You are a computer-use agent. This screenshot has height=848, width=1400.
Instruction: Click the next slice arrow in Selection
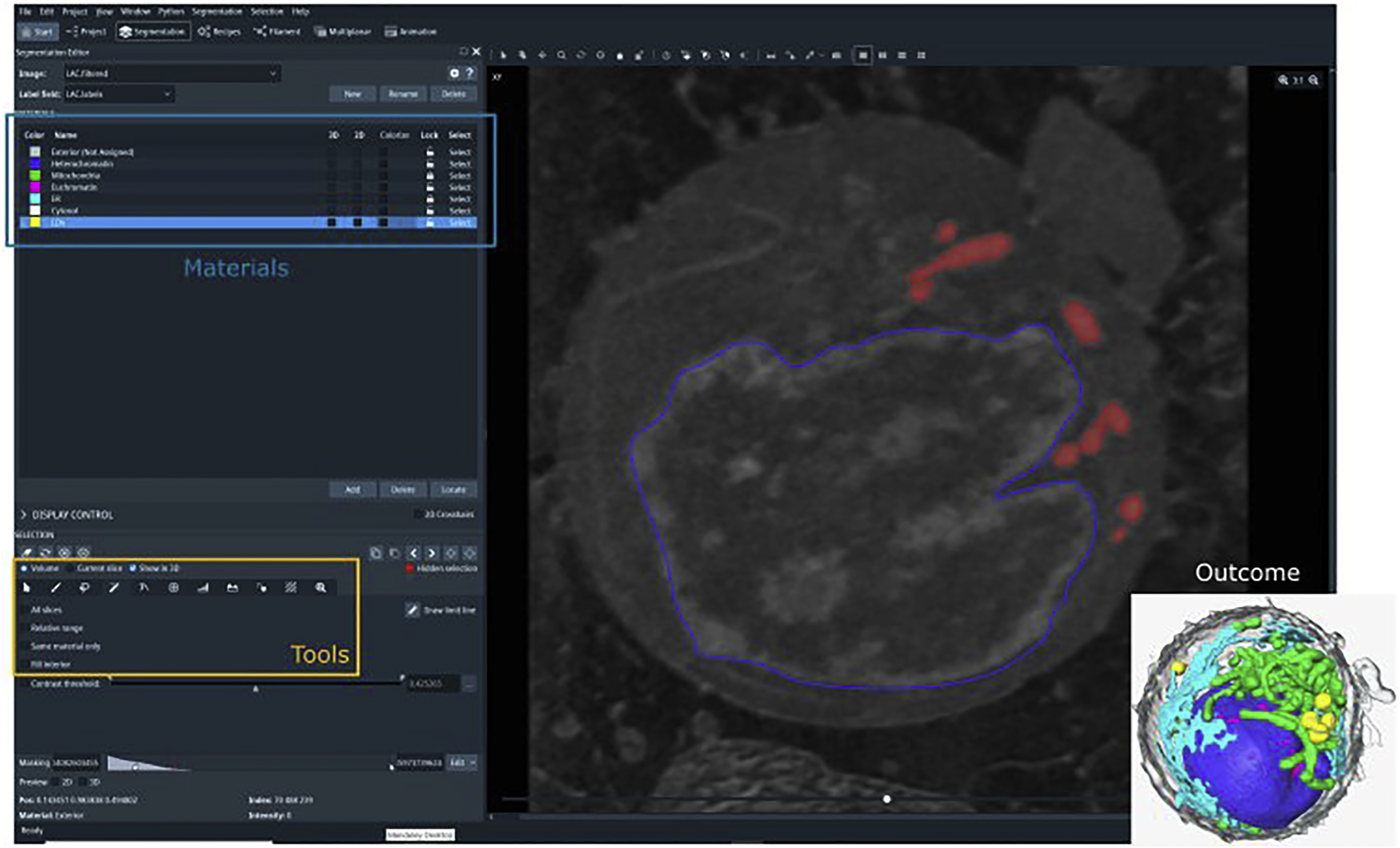(432, 553)
